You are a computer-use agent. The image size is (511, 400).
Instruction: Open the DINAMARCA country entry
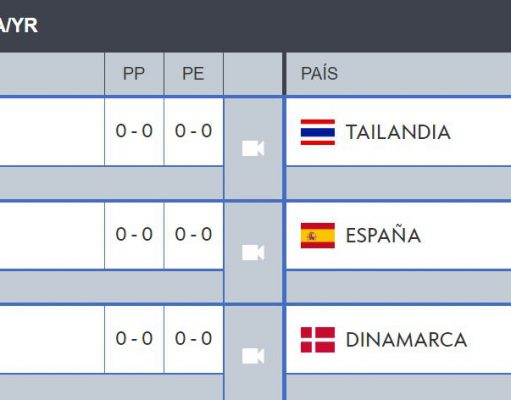point(406,340)
